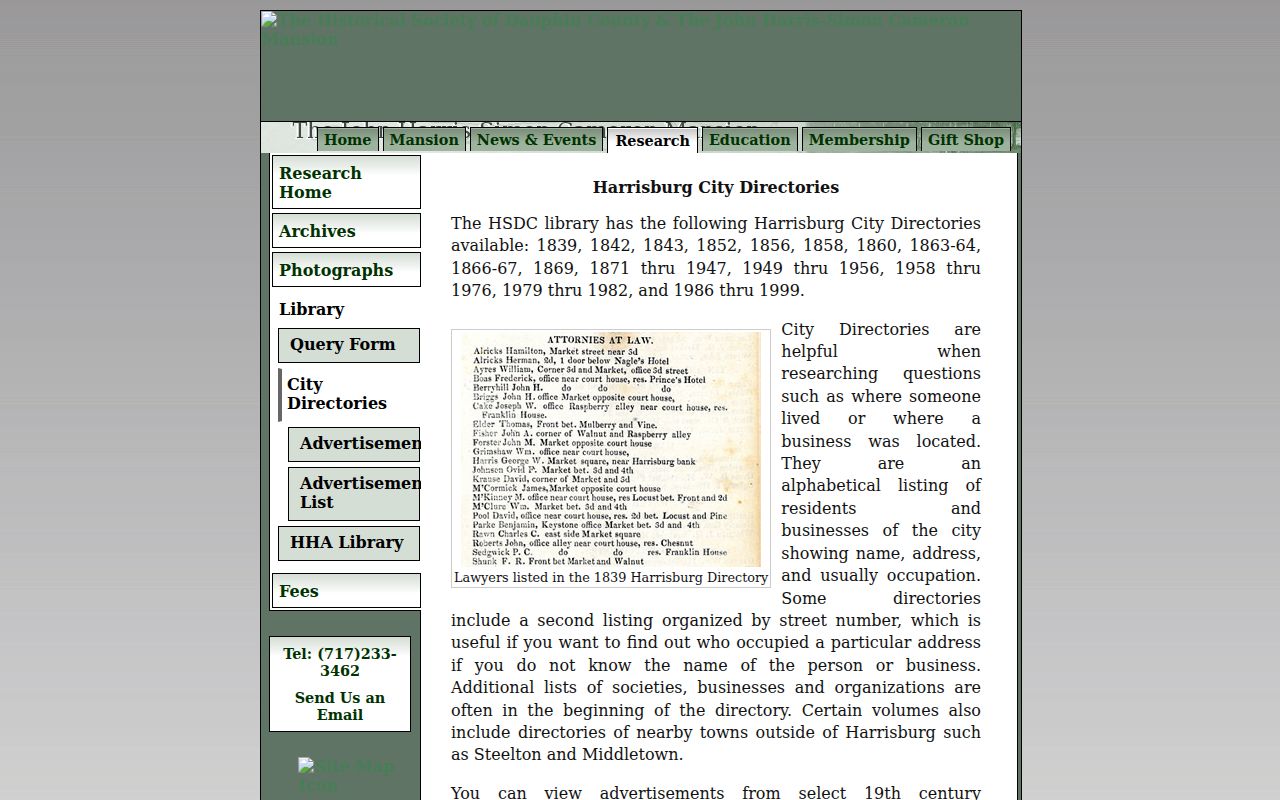Open the Archives sidebar link

(x=346, y=231)
